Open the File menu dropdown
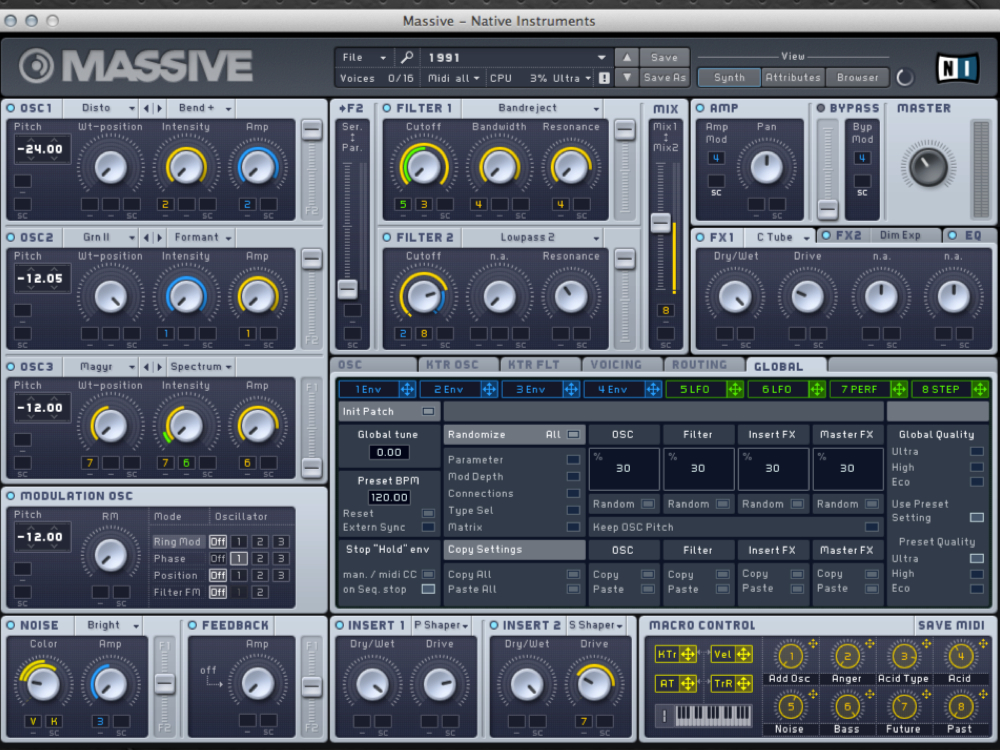Viewport: 1000px width, 750px height. coord(364,57)
